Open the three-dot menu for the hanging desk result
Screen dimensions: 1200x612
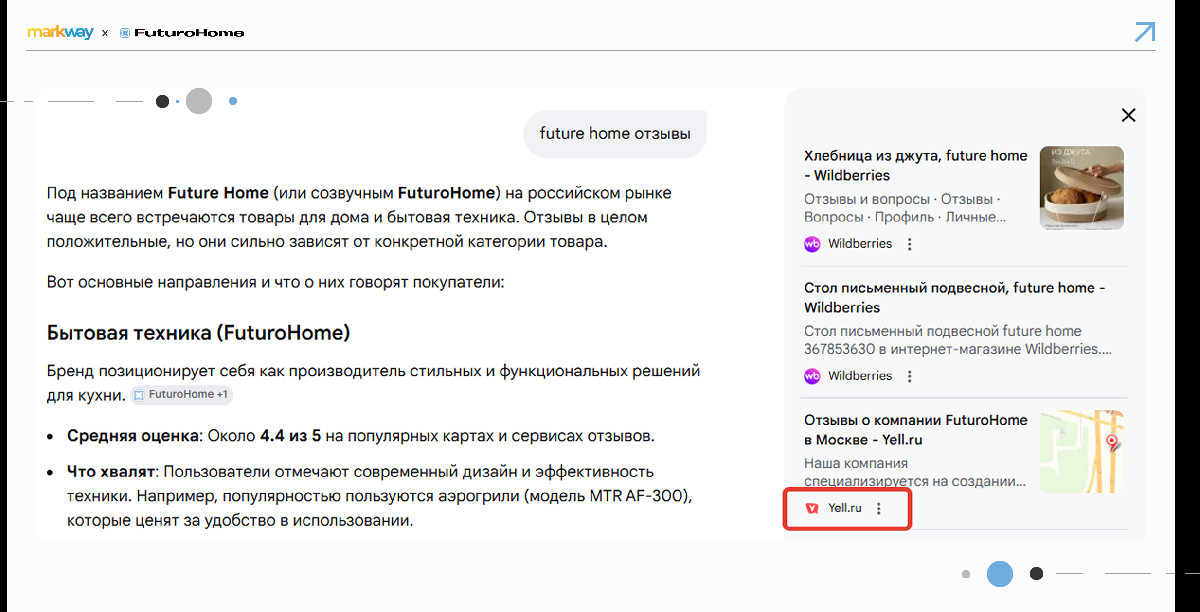pyautogui.click(x=909, y=376)
